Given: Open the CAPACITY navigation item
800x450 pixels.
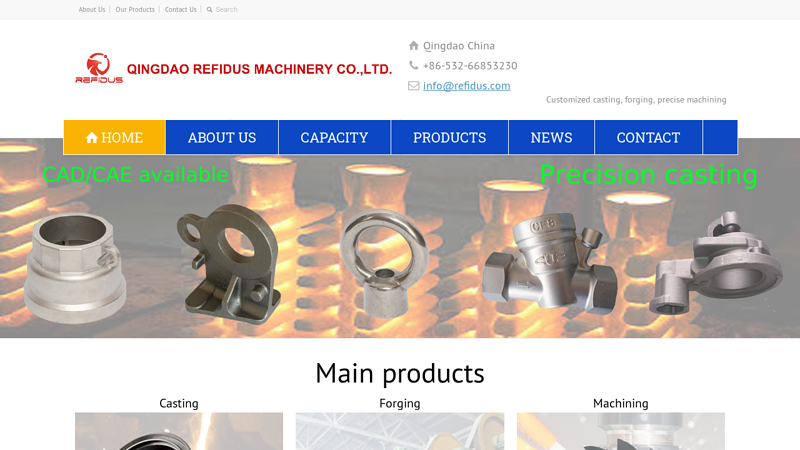Looking at the screenshot, I should point(334,137).
